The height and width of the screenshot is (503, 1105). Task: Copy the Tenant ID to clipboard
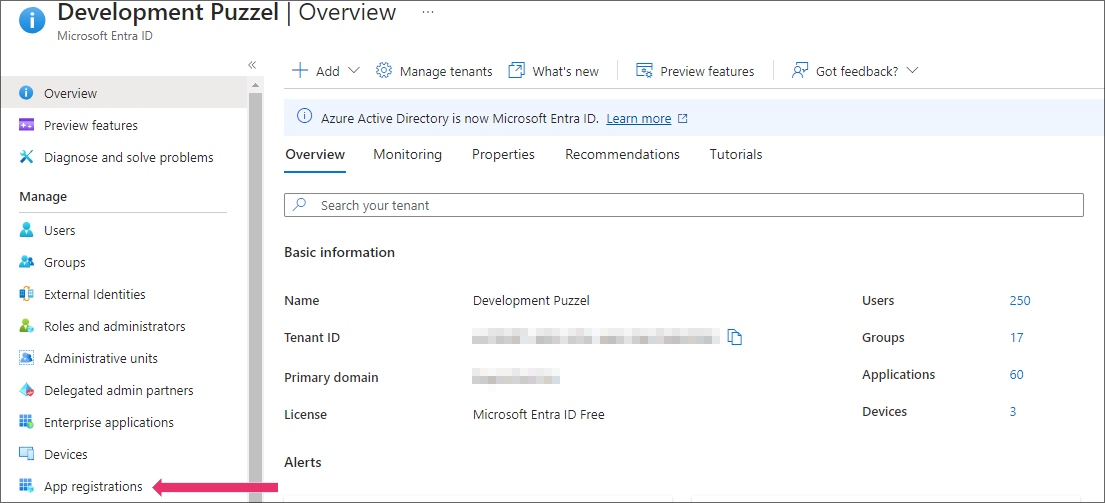(735, 338)
